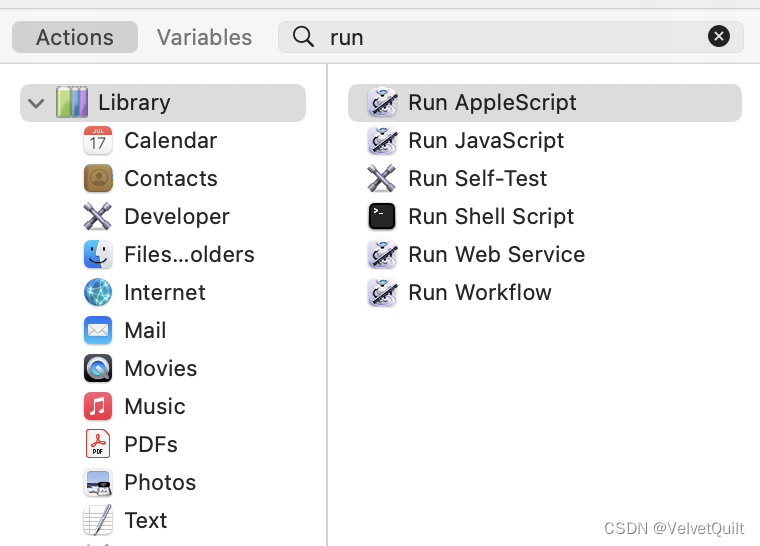The image size is (760, 546).
Task: Click the Calendar icon in Library
Action: coord(98,141)
